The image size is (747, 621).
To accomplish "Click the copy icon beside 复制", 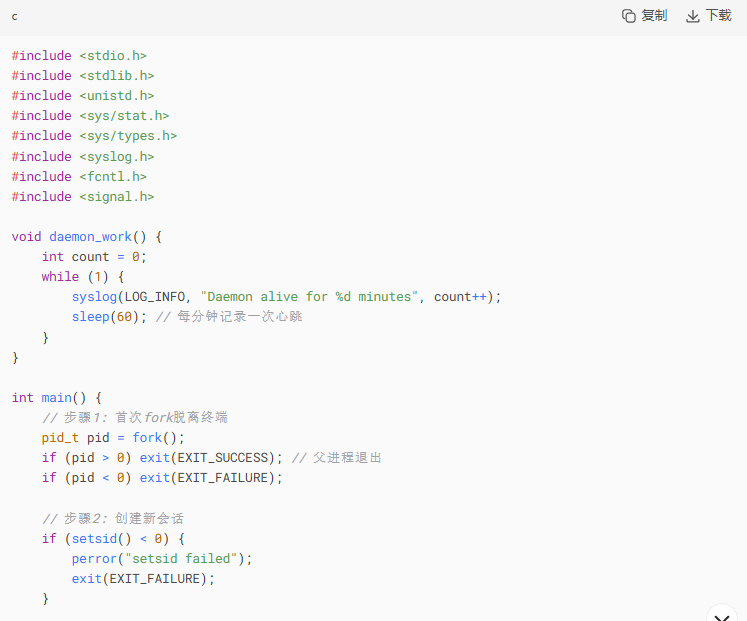I will coord(628,16).
